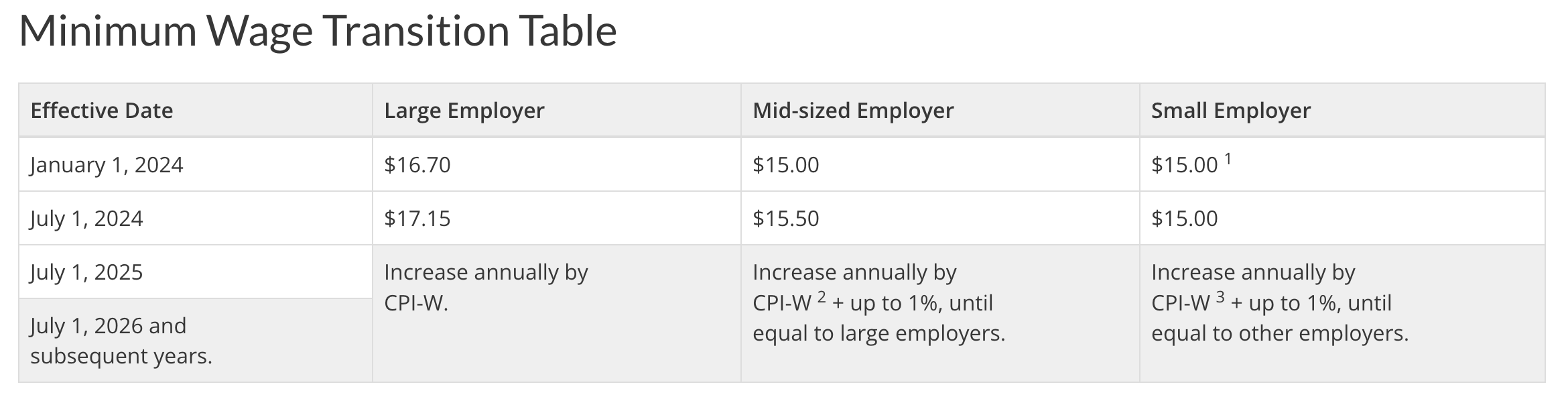Screen dimensions: 1568x401
Task: Click the Minimum Wage Transition Table heading
Action: pos(318,31)
